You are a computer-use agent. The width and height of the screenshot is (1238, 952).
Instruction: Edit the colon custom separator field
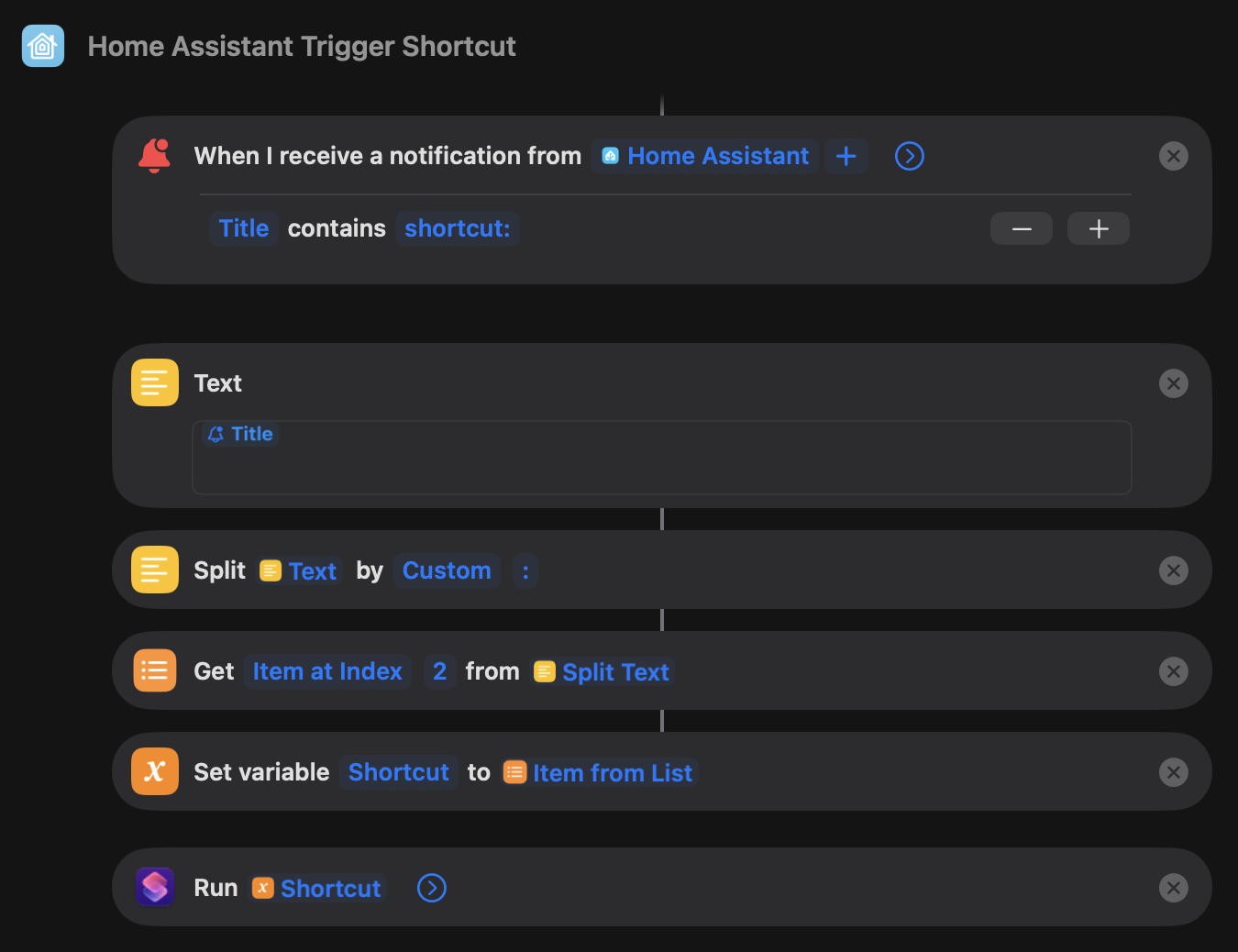click(x=525, y=570)
